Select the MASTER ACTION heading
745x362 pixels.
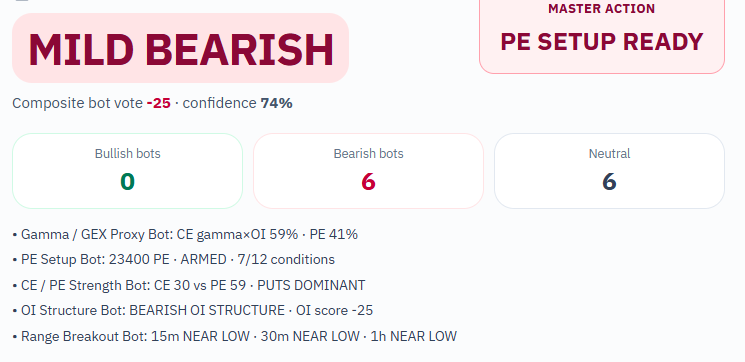click(602, 9)
